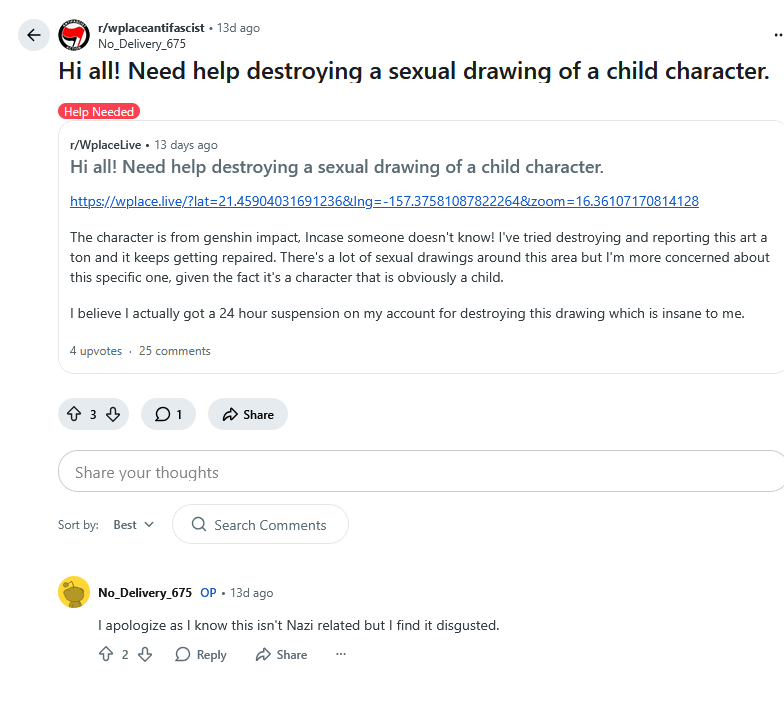The height and width of the screenshot is (710, 784).
Task: Share No_Delivery_675's comment
Action: (281, 654)
